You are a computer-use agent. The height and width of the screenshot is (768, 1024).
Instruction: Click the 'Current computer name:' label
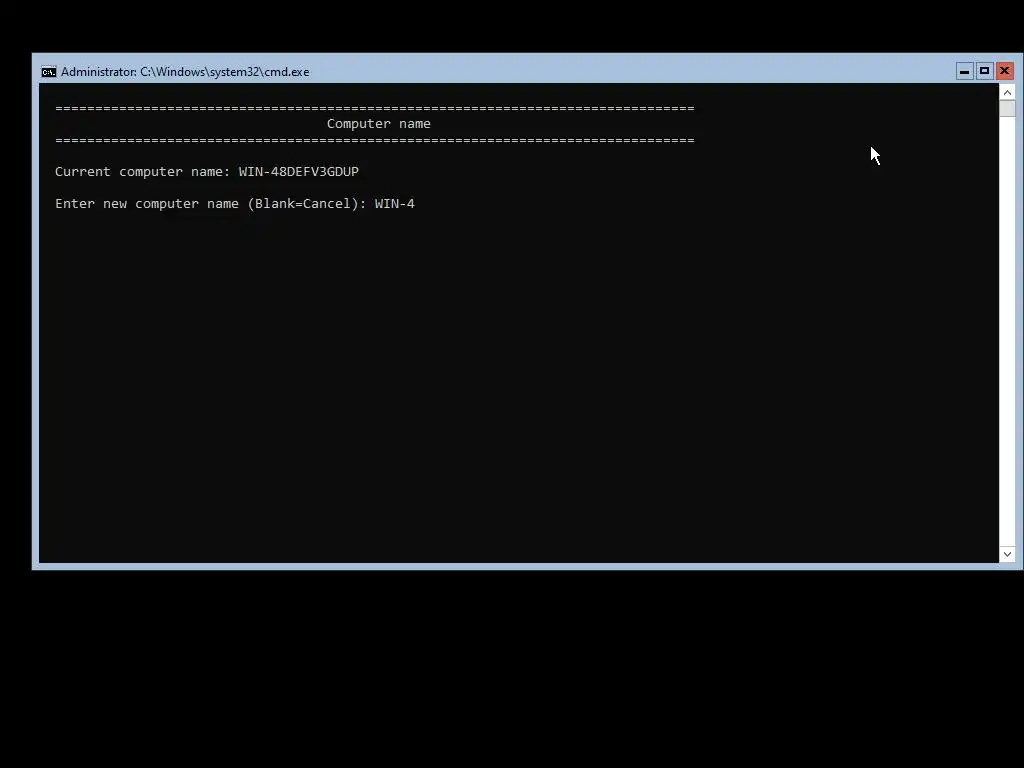(x=142, y=172)
